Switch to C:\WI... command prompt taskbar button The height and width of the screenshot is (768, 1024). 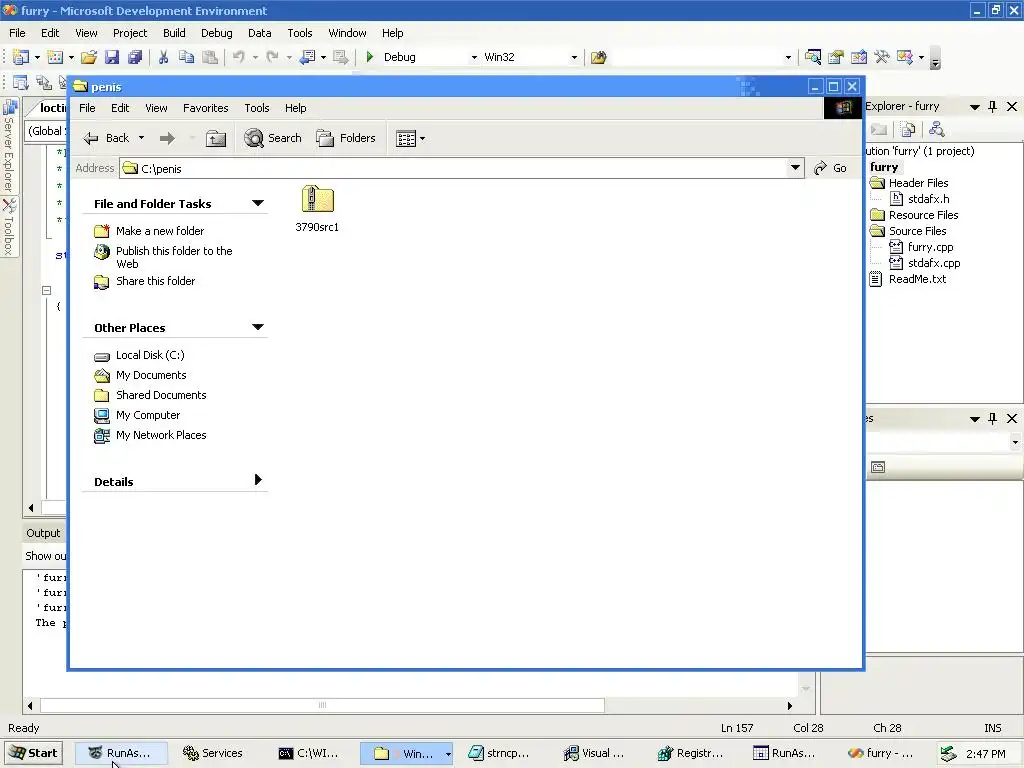(x=308, y=753)
